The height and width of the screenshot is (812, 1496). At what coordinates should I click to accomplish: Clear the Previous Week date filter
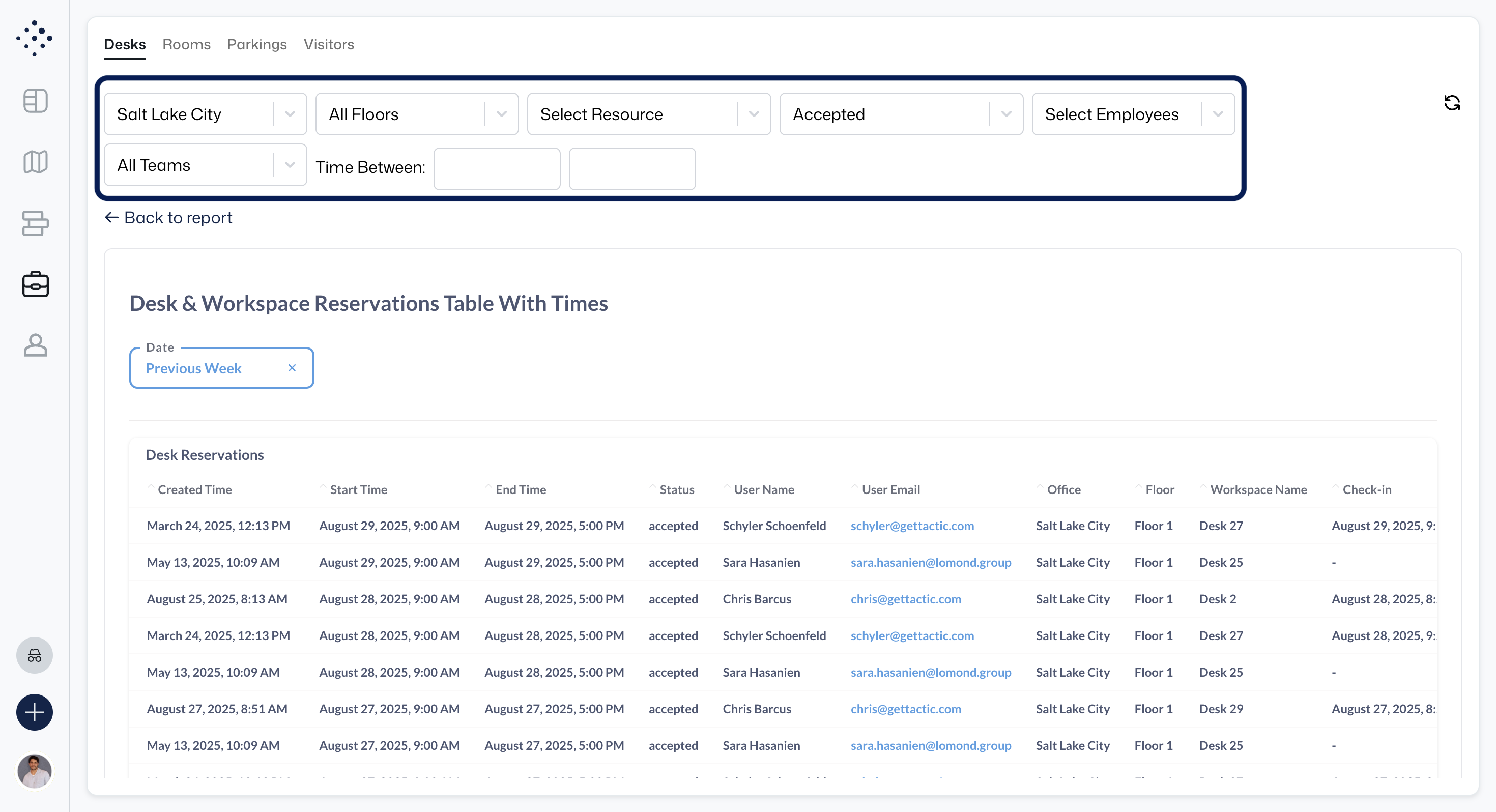[x=292, y=368]
